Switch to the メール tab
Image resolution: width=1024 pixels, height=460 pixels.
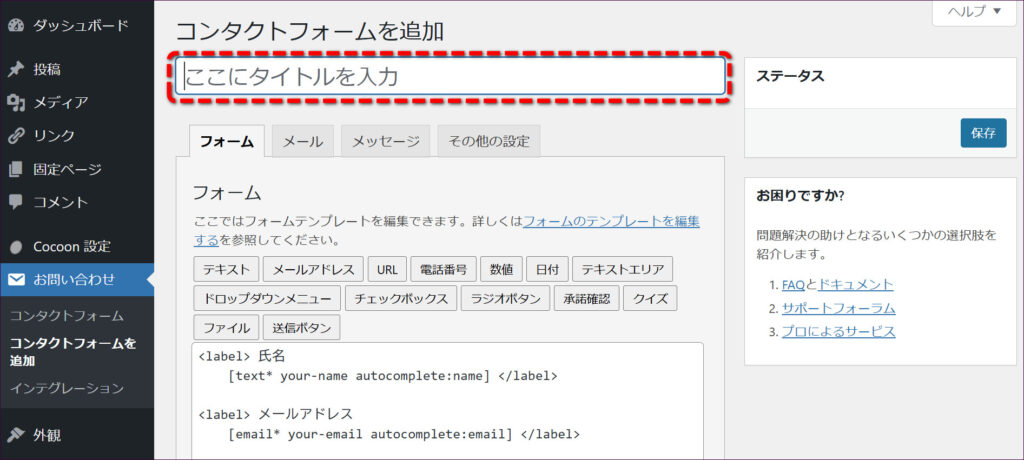click(302, 142)
